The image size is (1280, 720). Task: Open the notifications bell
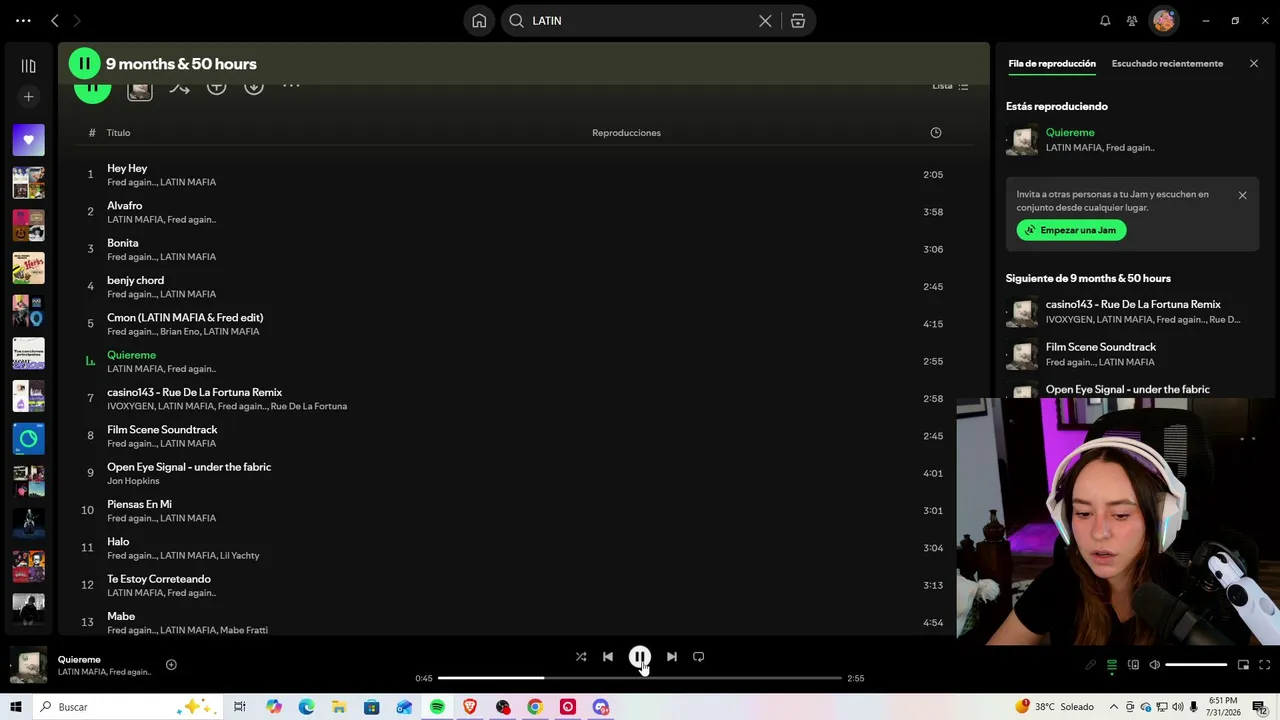click(x=1105, y=21)
